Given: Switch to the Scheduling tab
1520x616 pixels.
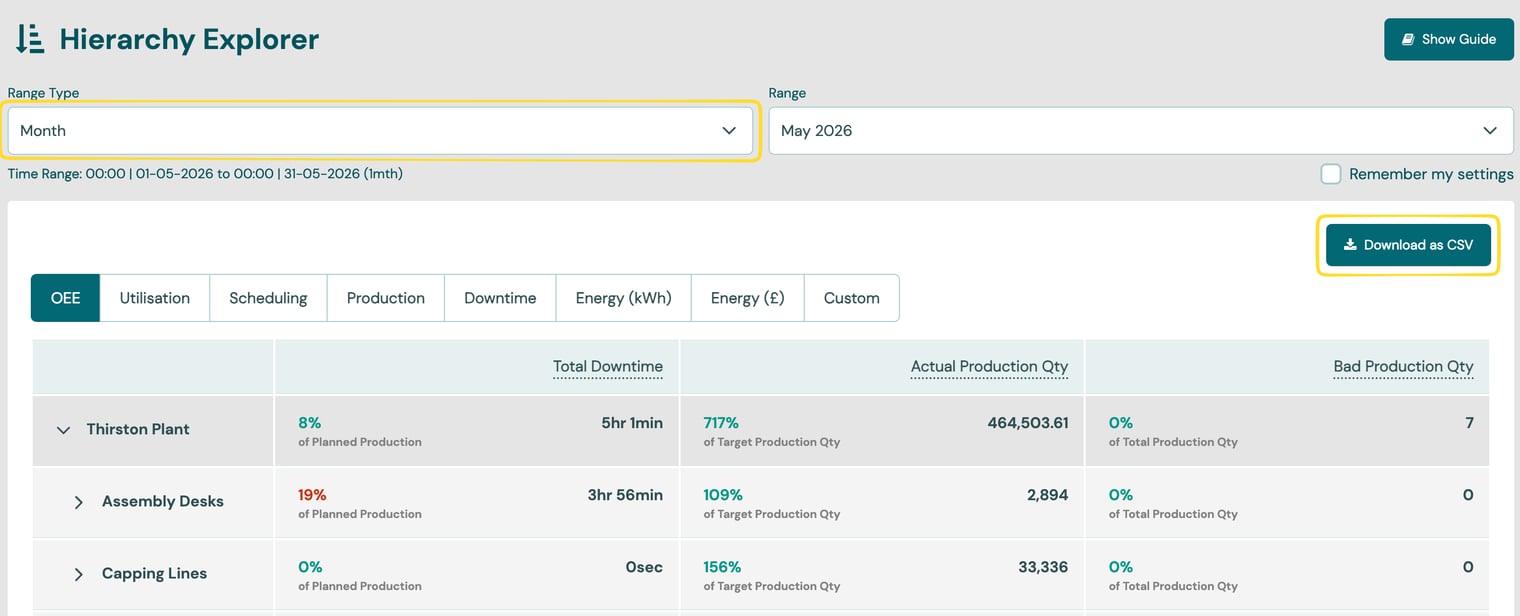Looking at the screenshot, I should pos(268,298).
